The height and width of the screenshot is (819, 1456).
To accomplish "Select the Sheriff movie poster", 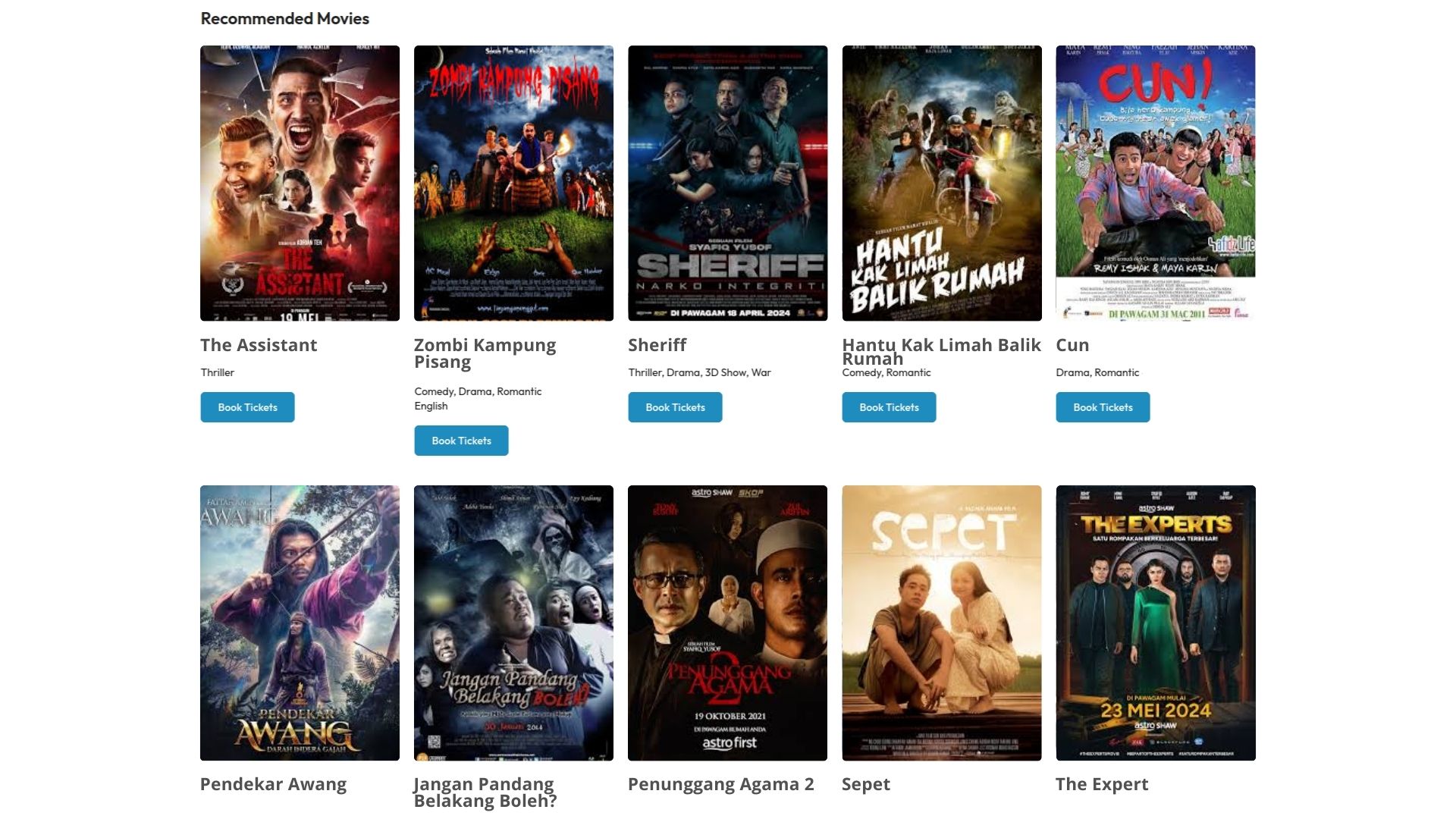I will coord(727,183).
